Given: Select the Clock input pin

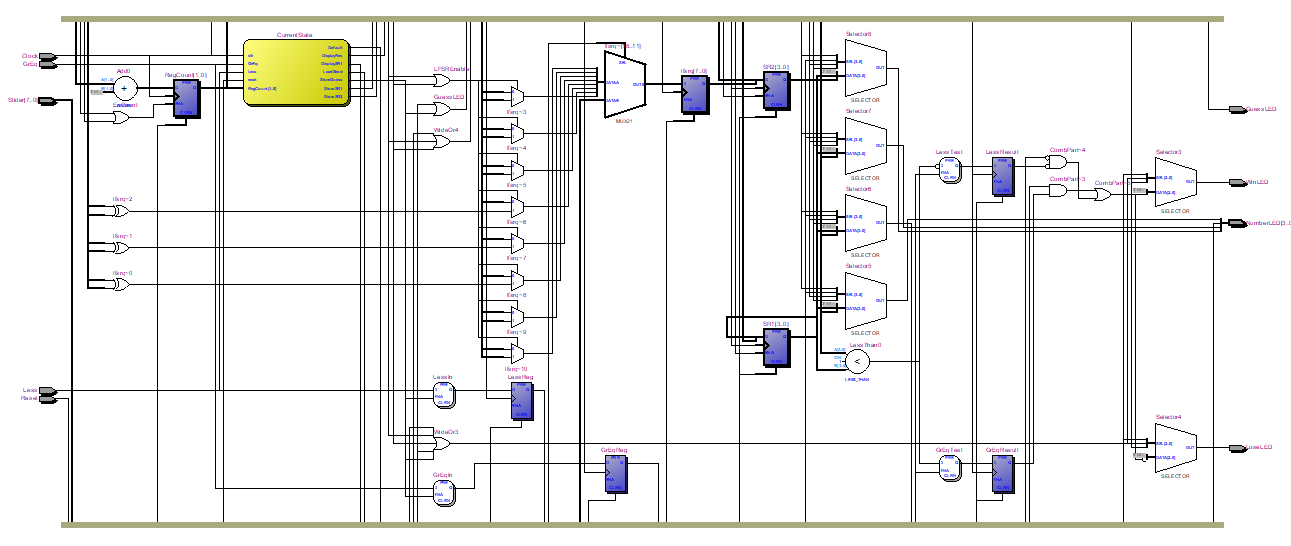Looking at the screenshot, I should click(x=47, y=56).
